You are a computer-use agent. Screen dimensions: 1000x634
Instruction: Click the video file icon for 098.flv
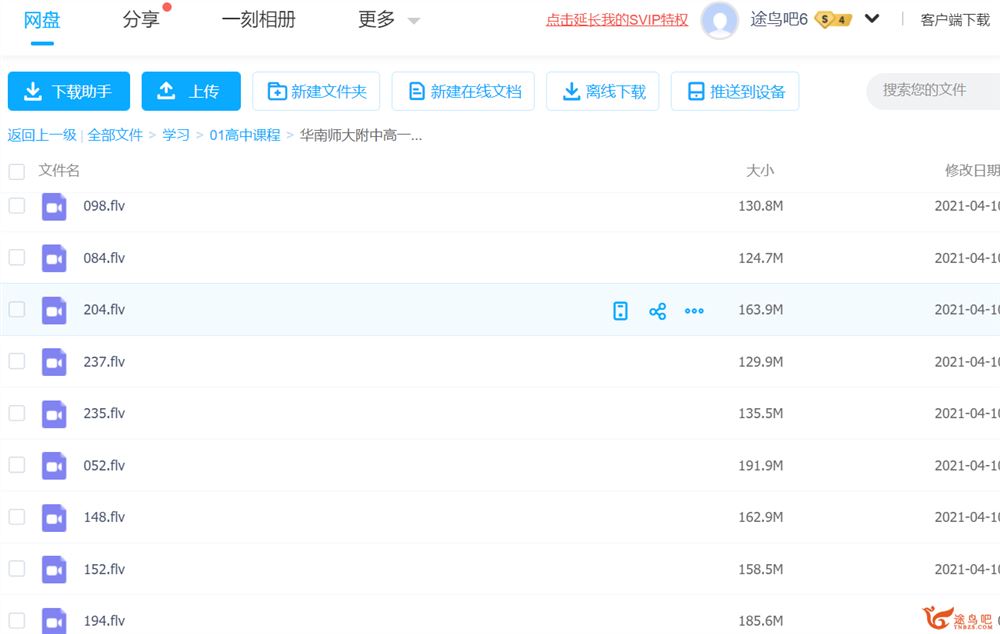tap(54, 207)
